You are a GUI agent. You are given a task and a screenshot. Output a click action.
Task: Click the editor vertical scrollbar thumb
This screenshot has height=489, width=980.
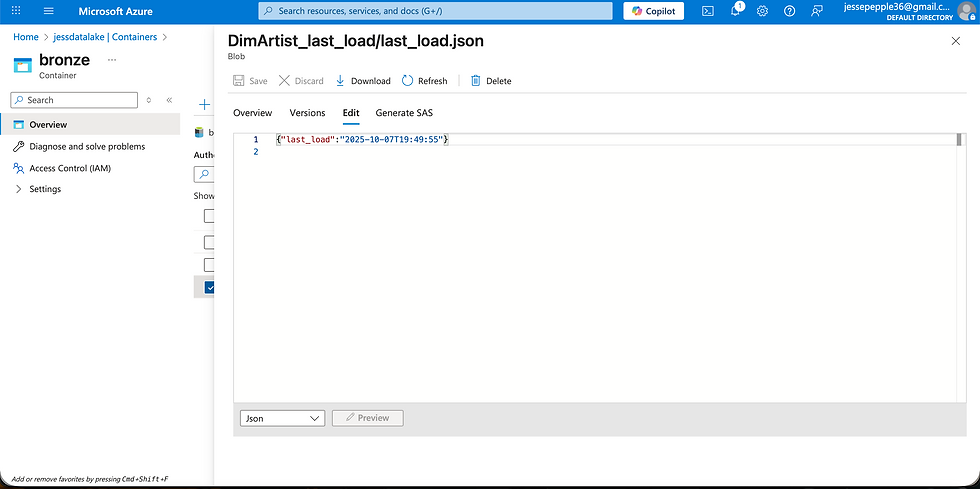pos(959,139)
